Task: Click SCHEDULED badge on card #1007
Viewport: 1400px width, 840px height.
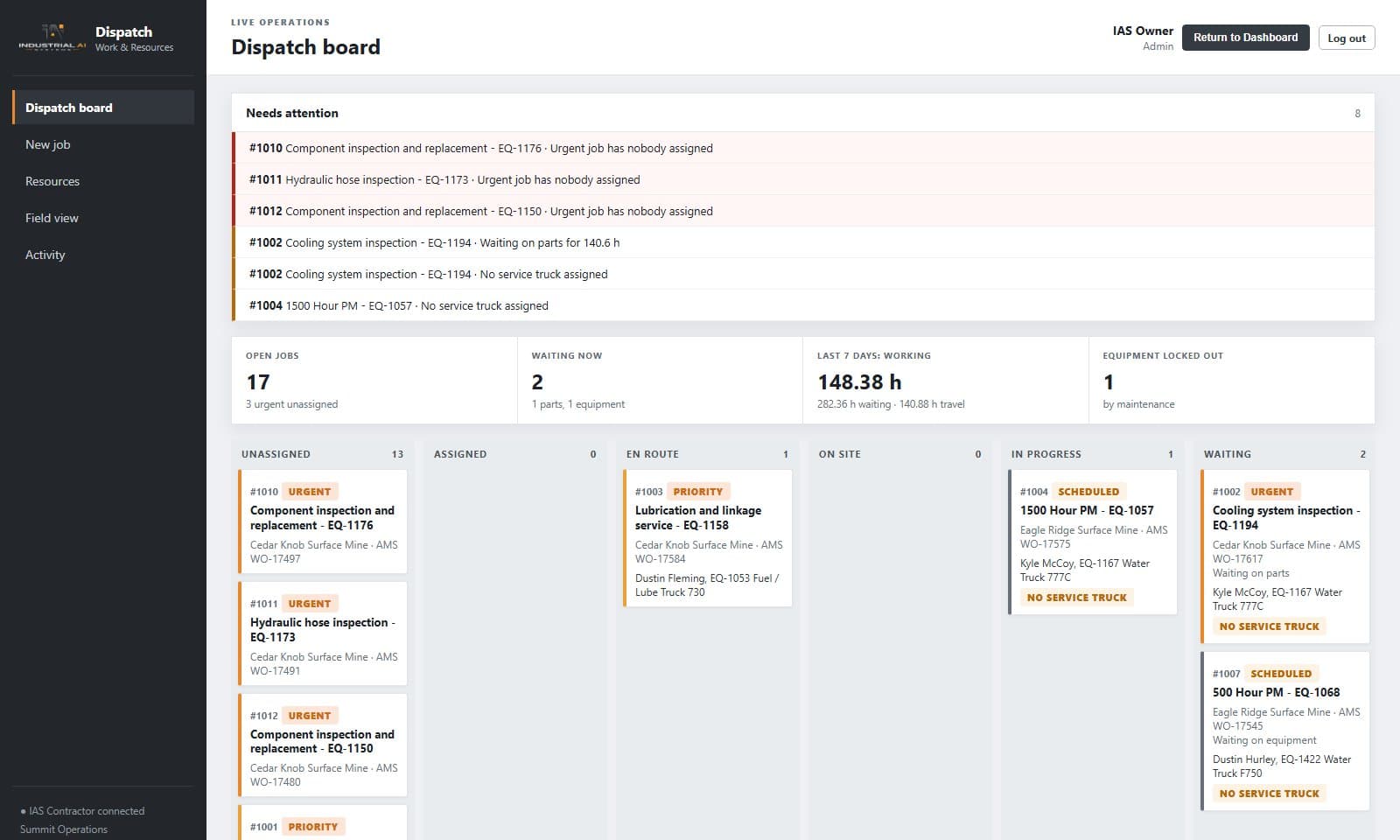Action: (1281, 674)
